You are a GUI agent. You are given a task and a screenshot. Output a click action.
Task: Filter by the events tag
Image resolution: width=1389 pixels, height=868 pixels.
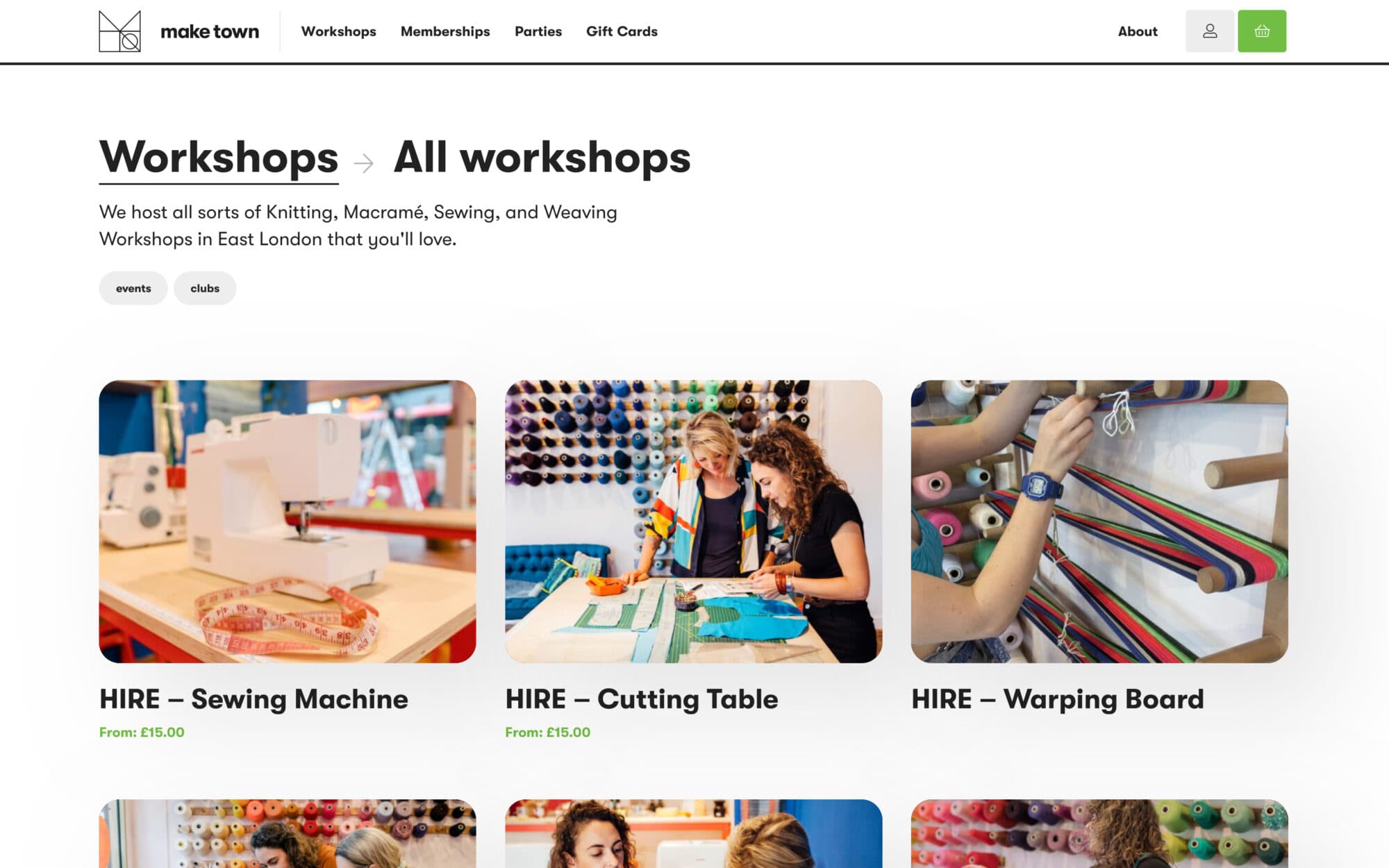[x=133, y=288]
